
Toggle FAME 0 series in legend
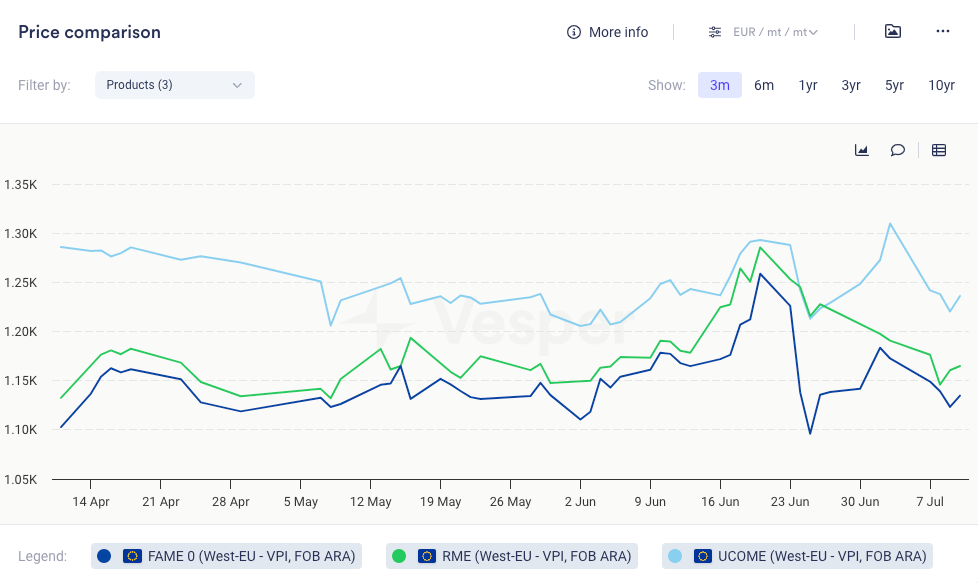[x=251, y=556]
